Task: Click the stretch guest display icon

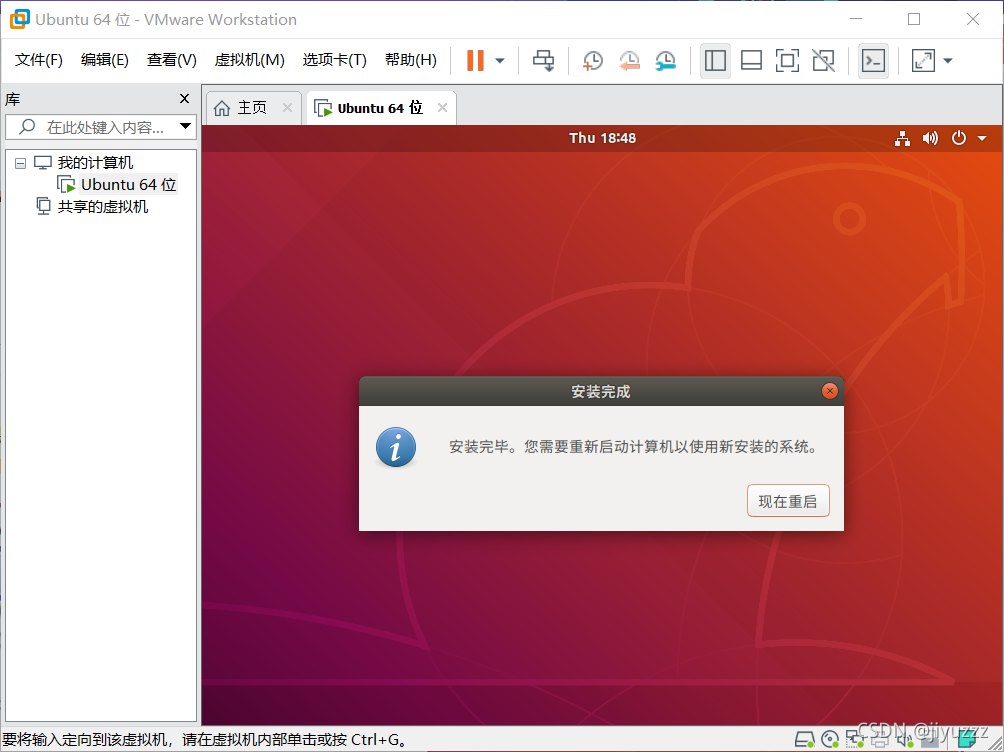Action: pyautogui.click(x=923, y=61)
